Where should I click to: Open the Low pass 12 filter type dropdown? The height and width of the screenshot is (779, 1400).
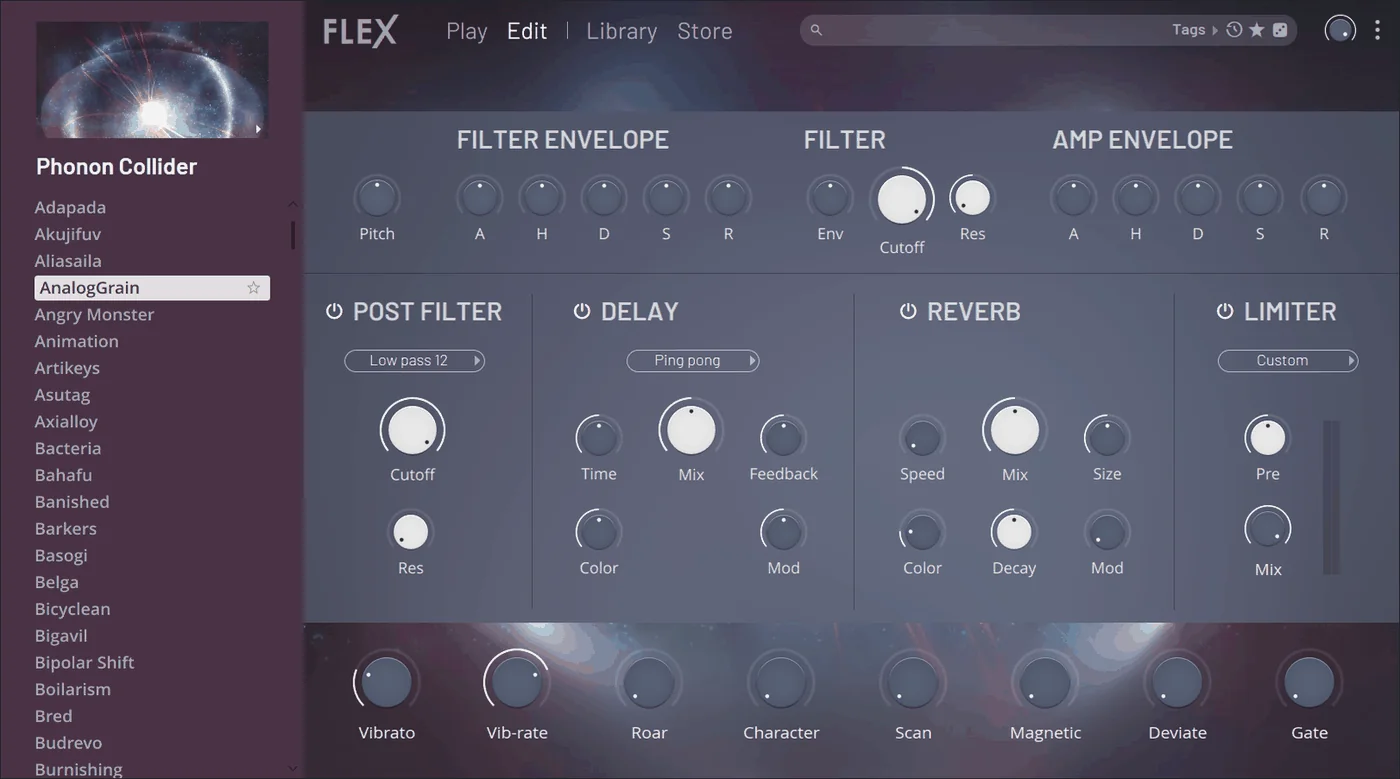[414, 361]
